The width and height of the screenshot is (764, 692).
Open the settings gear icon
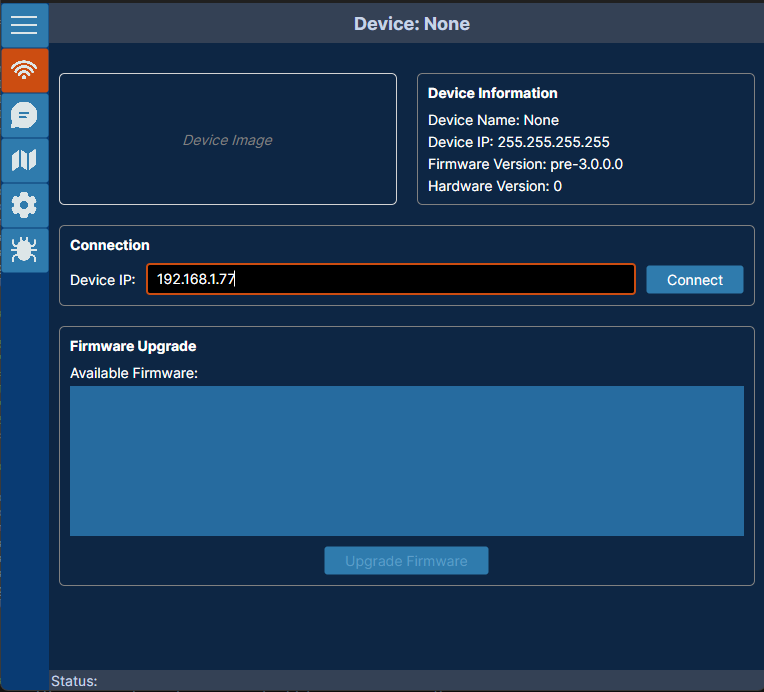(x=24, y=205)
